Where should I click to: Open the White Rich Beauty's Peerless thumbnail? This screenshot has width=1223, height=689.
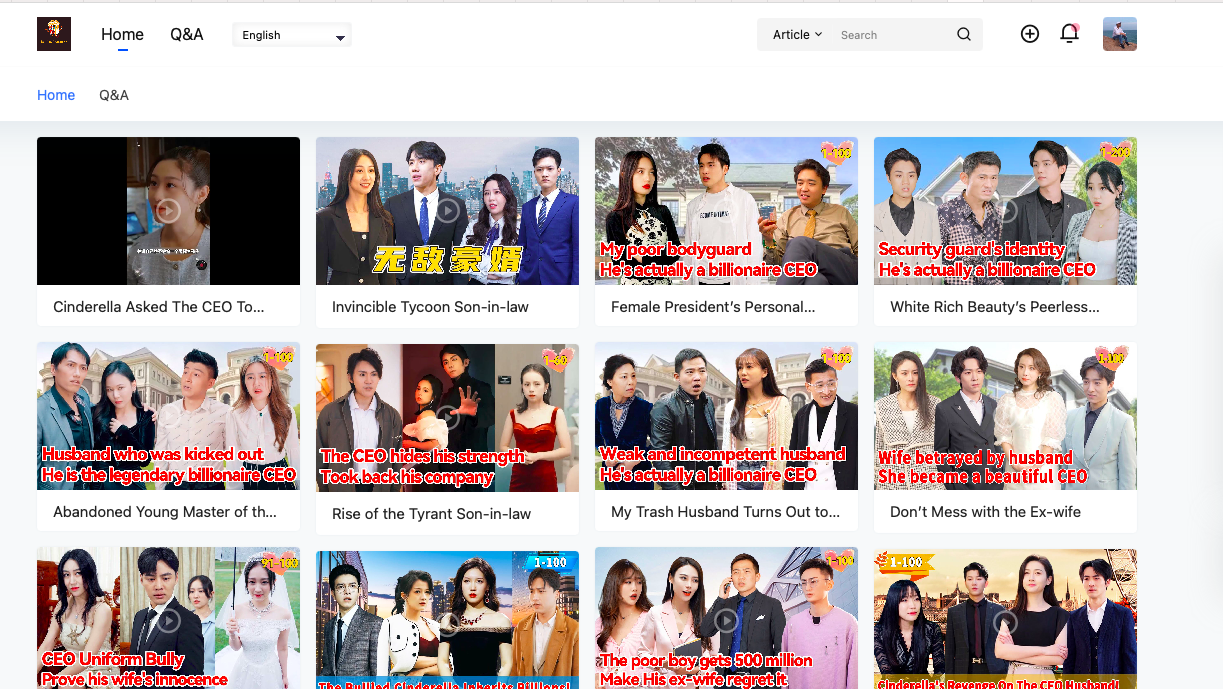tap(1005, 211)
